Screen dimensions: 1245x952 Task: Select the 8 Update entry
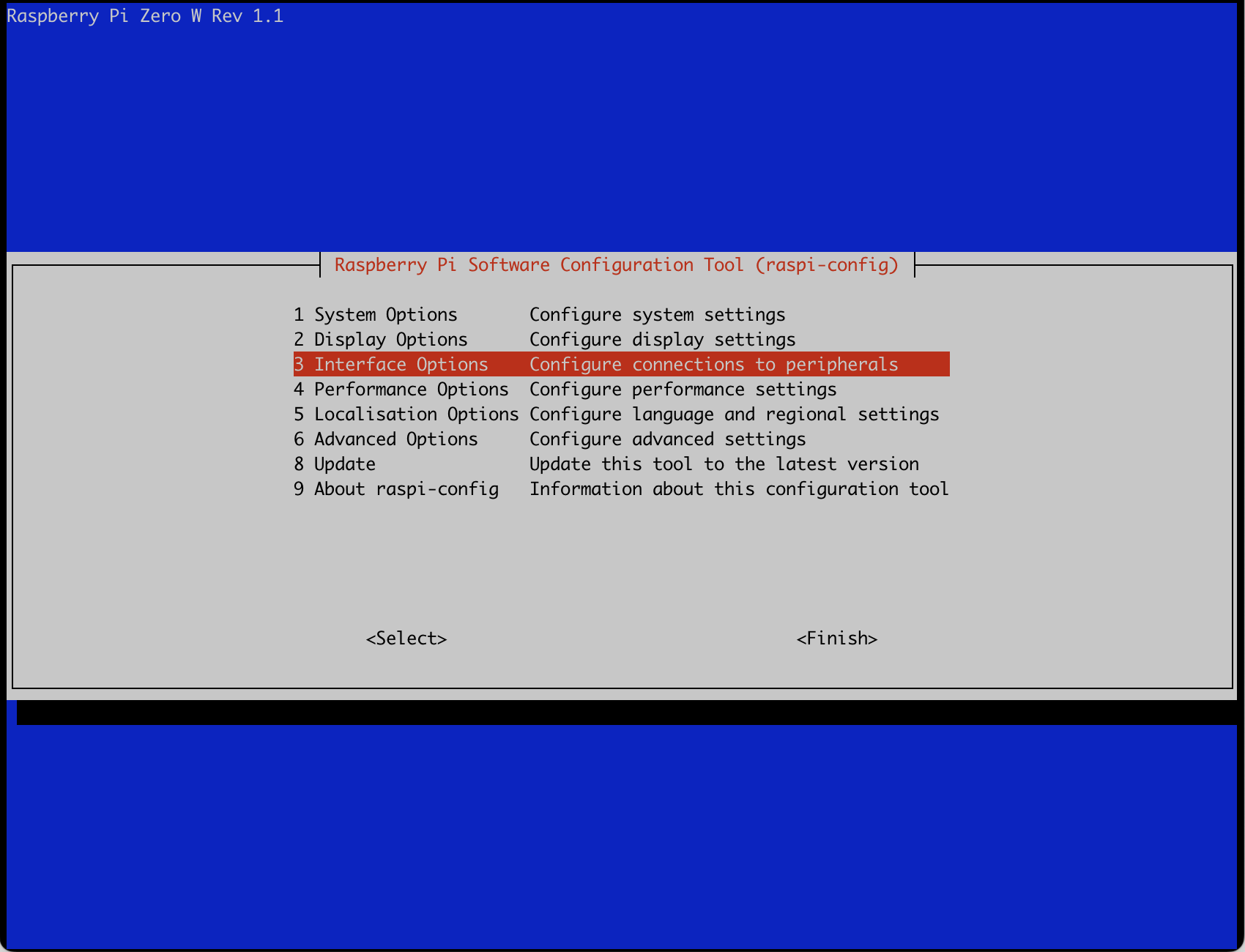pyautogui.click(x=621, y=464)
